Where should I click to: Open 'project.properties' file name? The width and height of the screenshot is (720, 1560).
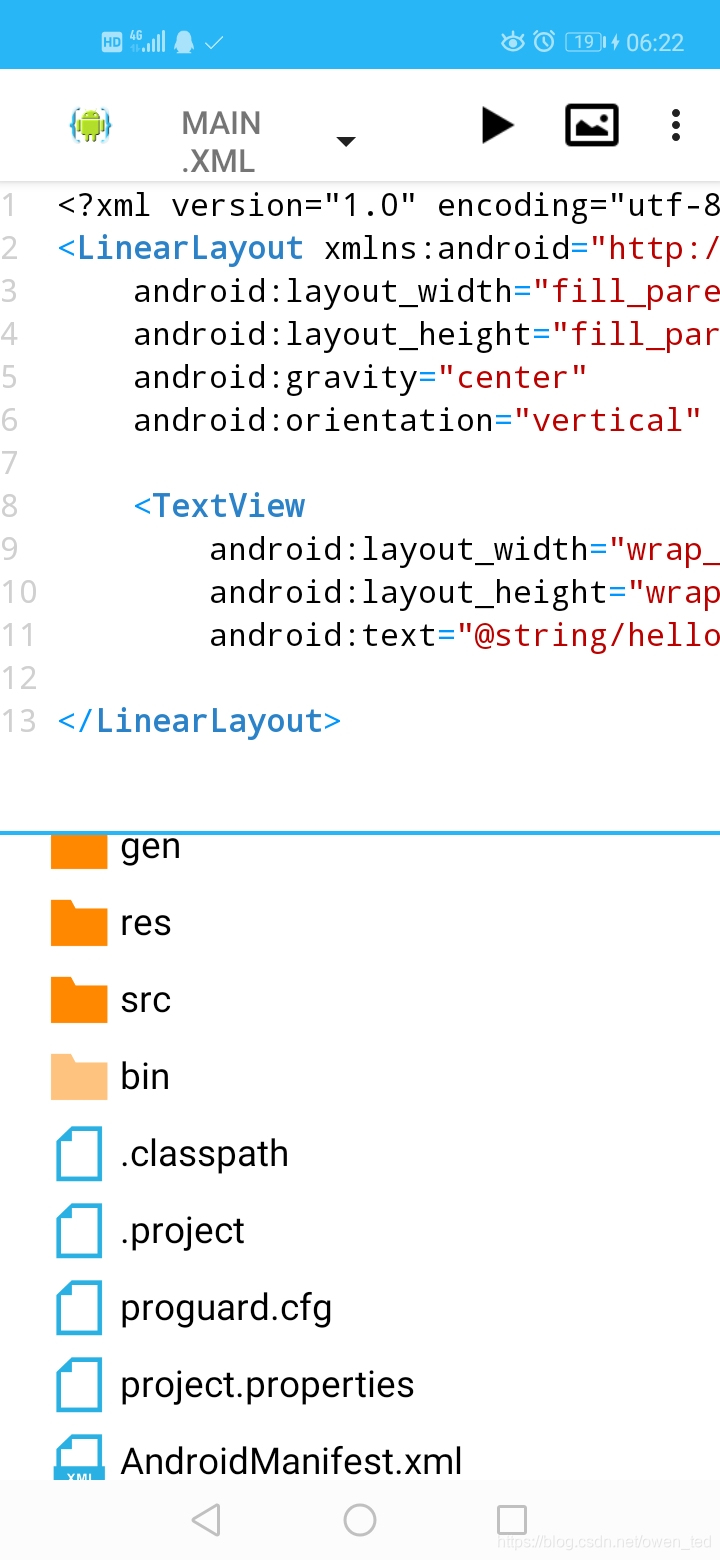267,1385
